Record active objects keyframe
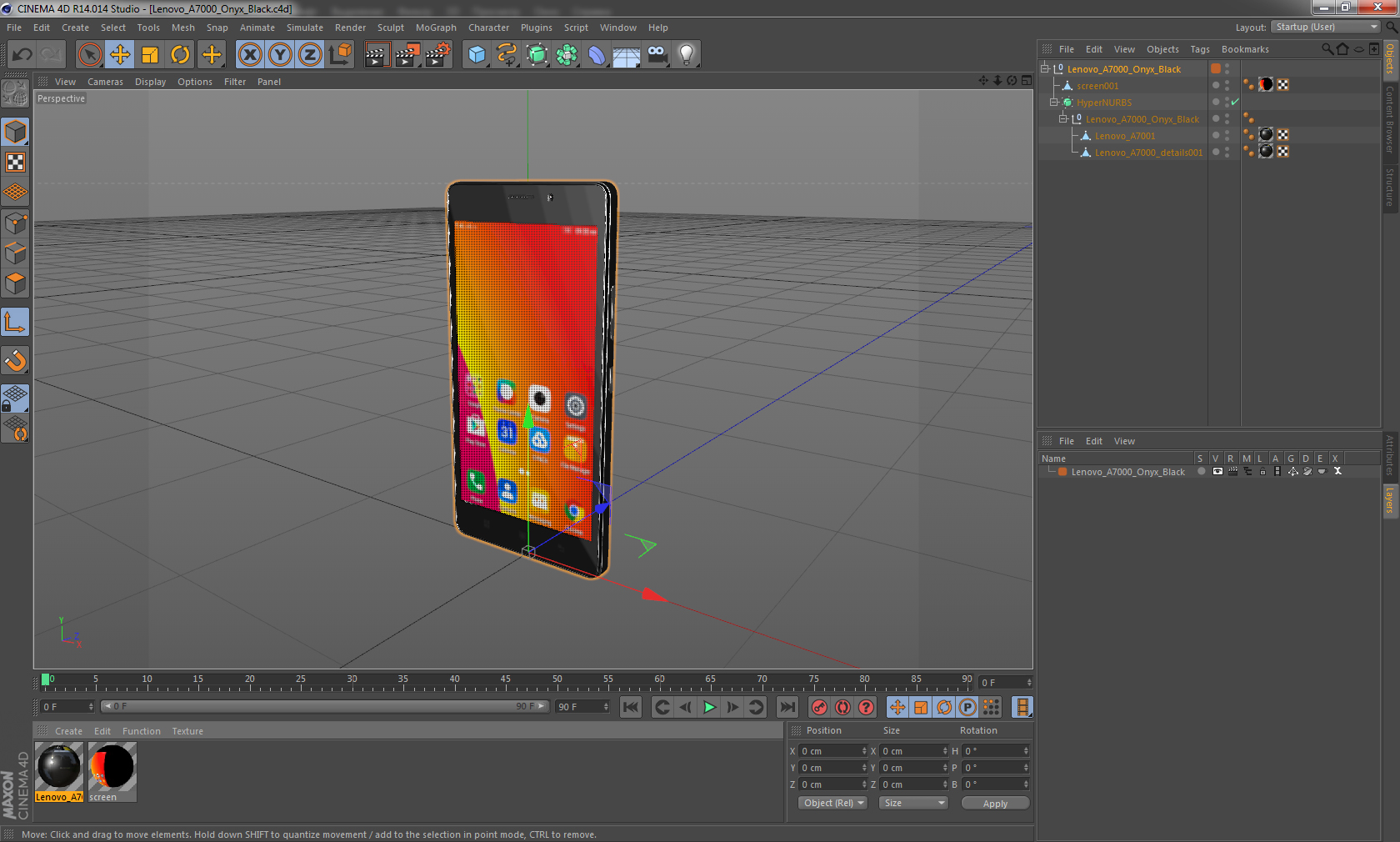This screenshot has width=1400, height=842. click(x=820, y=708)
